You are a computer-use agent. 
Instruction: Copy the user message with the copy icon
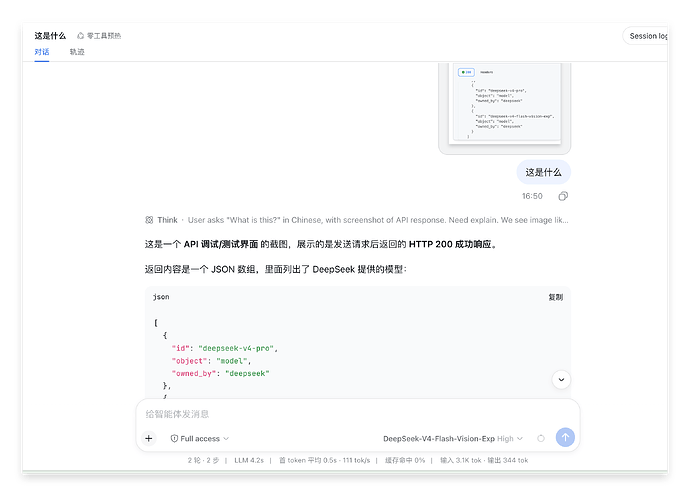(563, 196)
